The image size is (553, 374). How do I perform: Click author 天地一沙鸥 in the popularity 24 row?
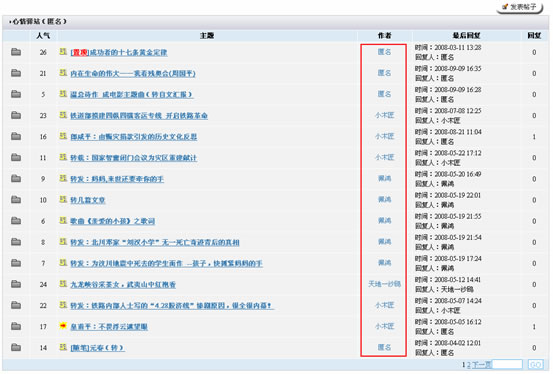coord(384,284)
